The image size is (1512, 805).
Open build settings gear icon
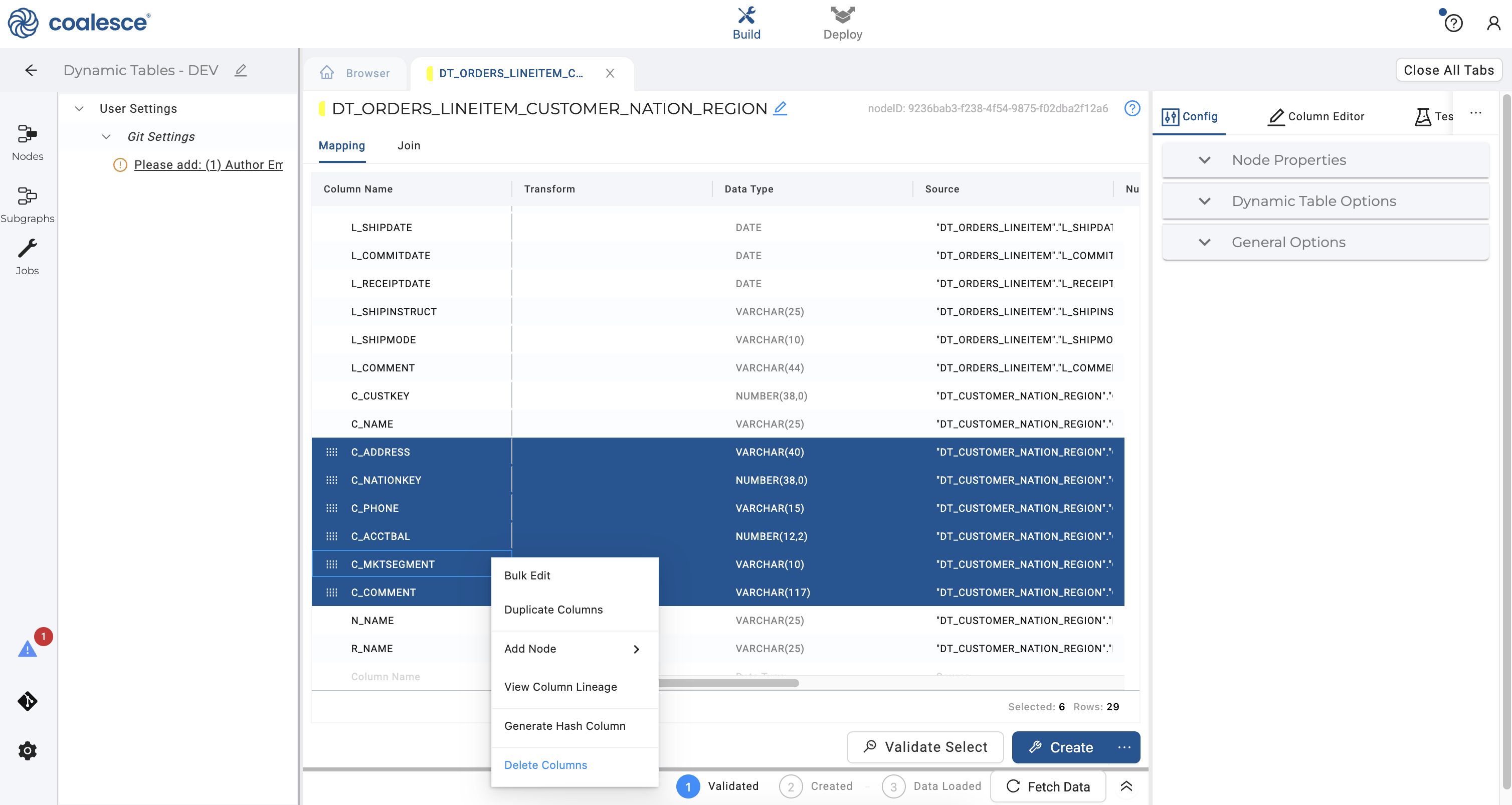27,750
